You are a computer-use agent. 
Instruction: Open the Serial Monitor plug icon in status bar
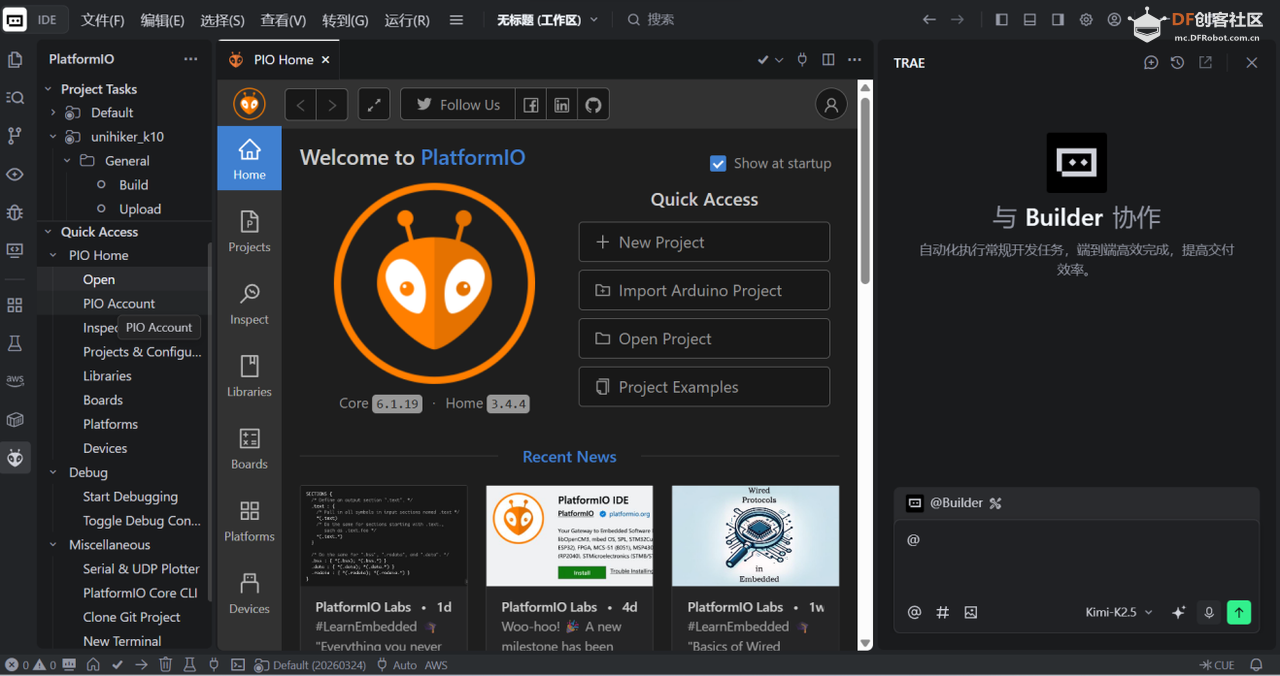pos(213,664)
